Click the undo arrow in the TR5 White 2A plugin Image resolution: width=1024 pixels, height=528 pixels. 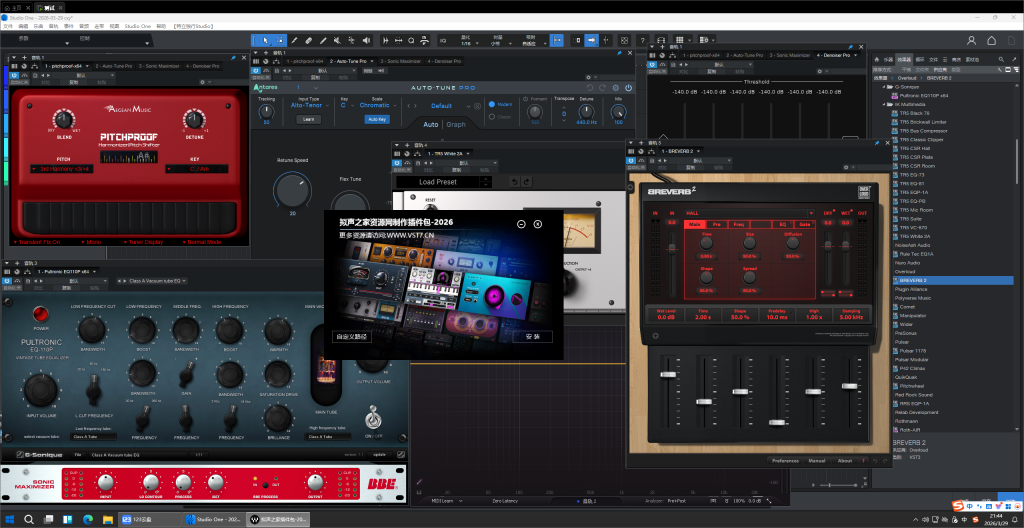point(515,181)
